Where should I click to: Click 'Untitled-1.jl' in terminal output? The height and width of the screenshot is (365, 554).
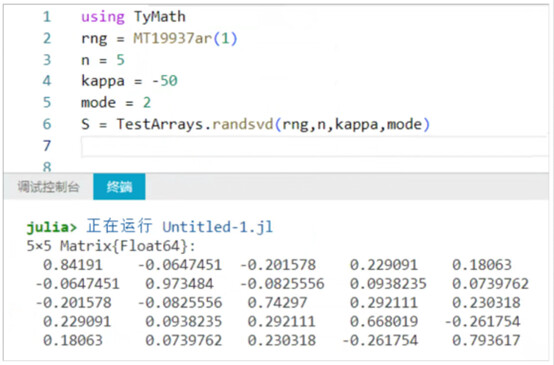tap(218, 227)
